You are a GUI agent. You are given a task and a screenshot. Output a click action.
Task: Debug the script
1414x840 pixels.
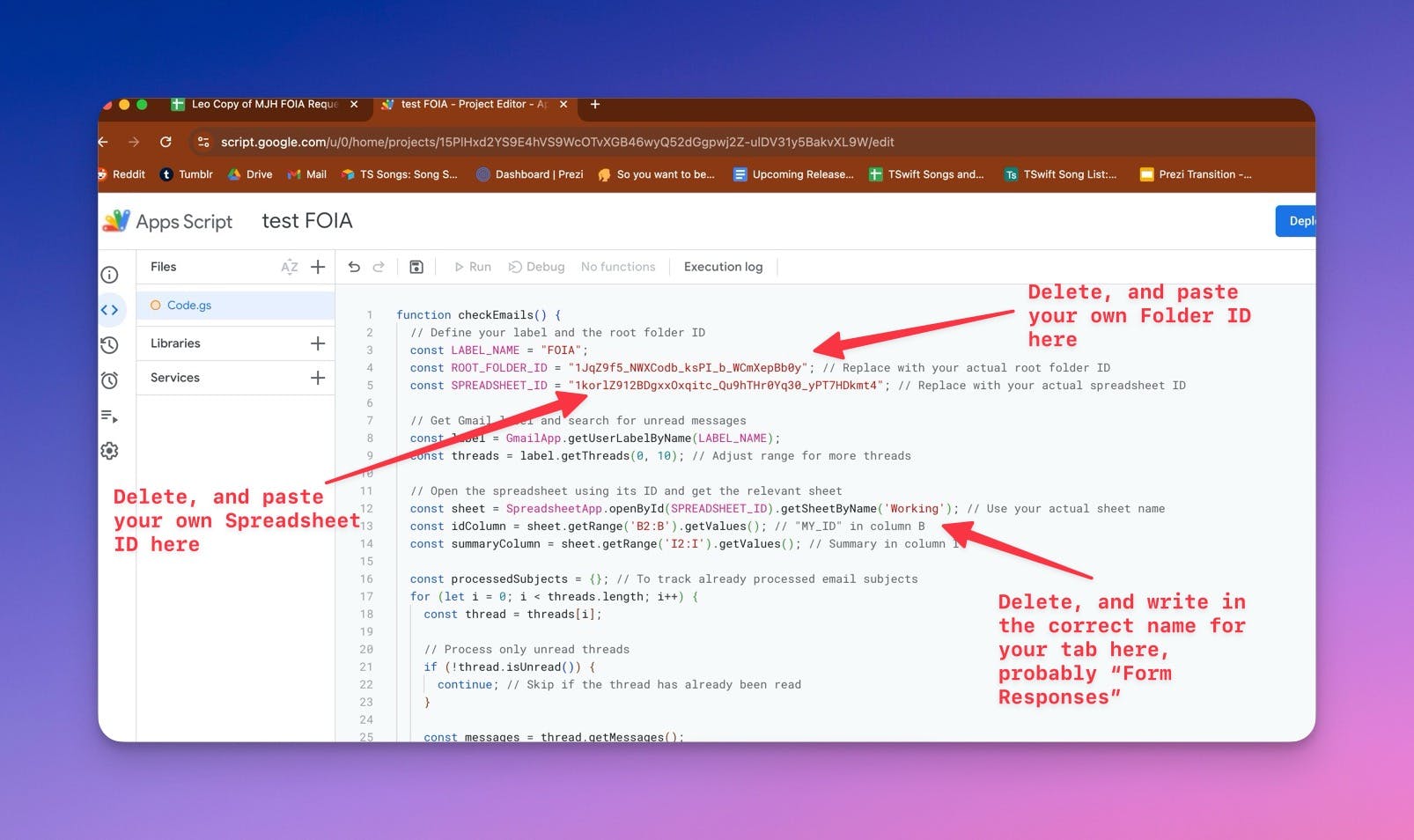[x=537, y=267]
